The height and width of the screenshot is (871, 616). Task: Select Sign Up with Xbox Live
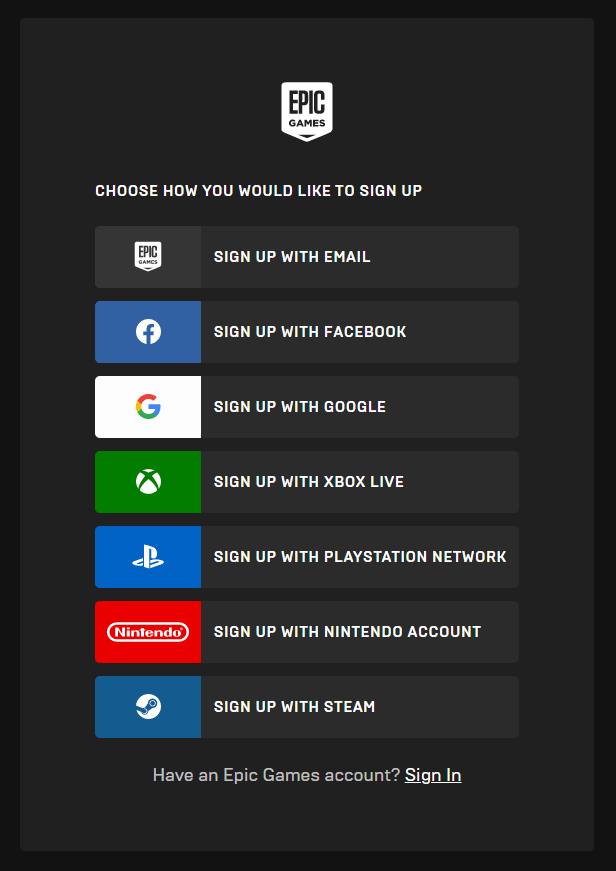coord(309,482)
